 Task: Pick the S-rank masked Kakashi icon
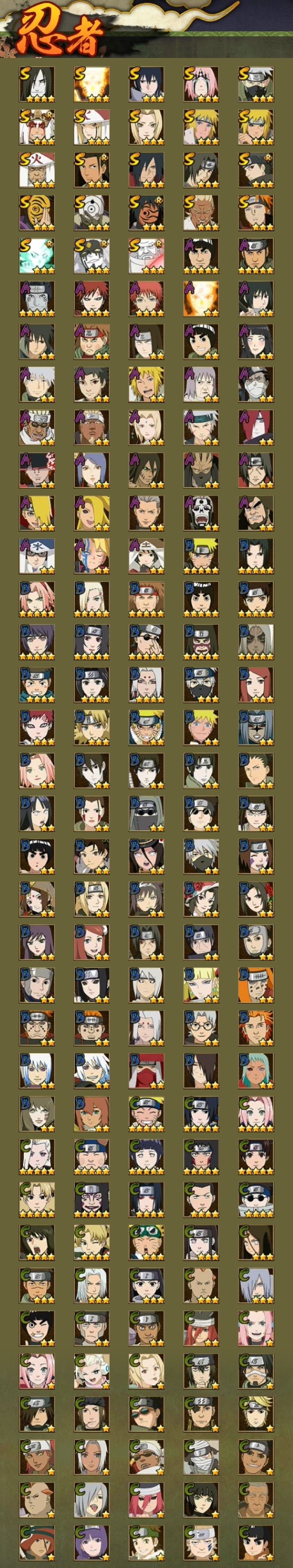256,84
